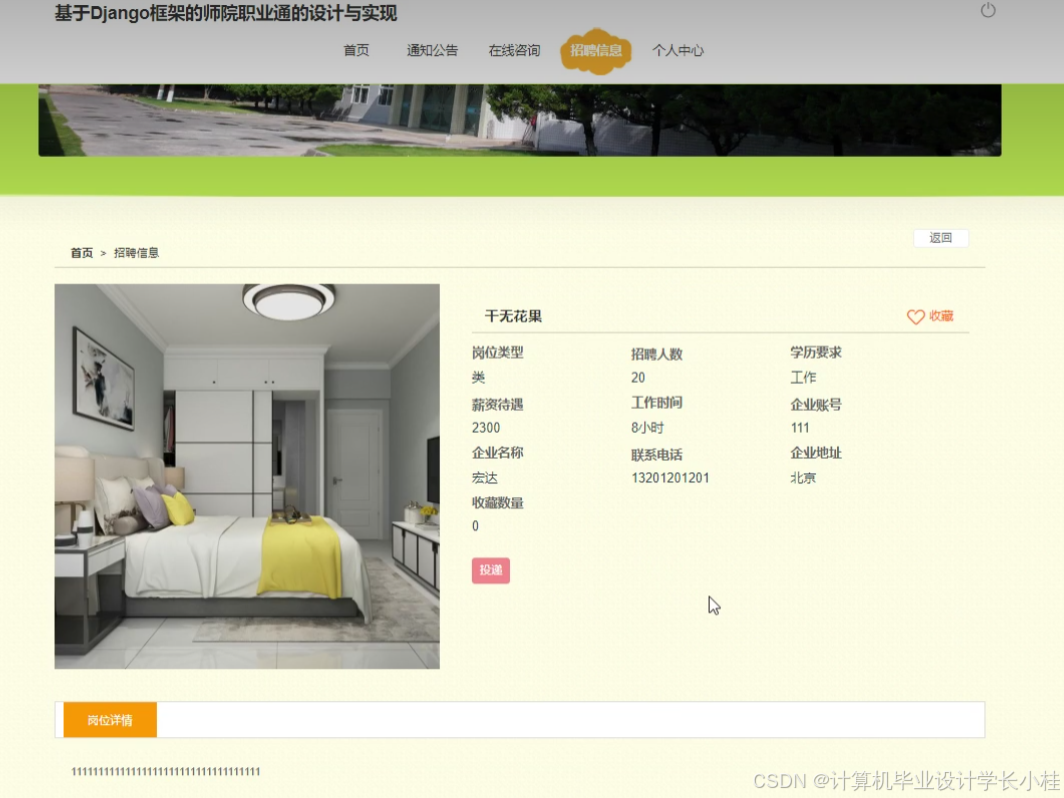Click the education value 工作
The width and height of the screenshot is (1064, 798).
pyautogui.click(x=803, y=377)
